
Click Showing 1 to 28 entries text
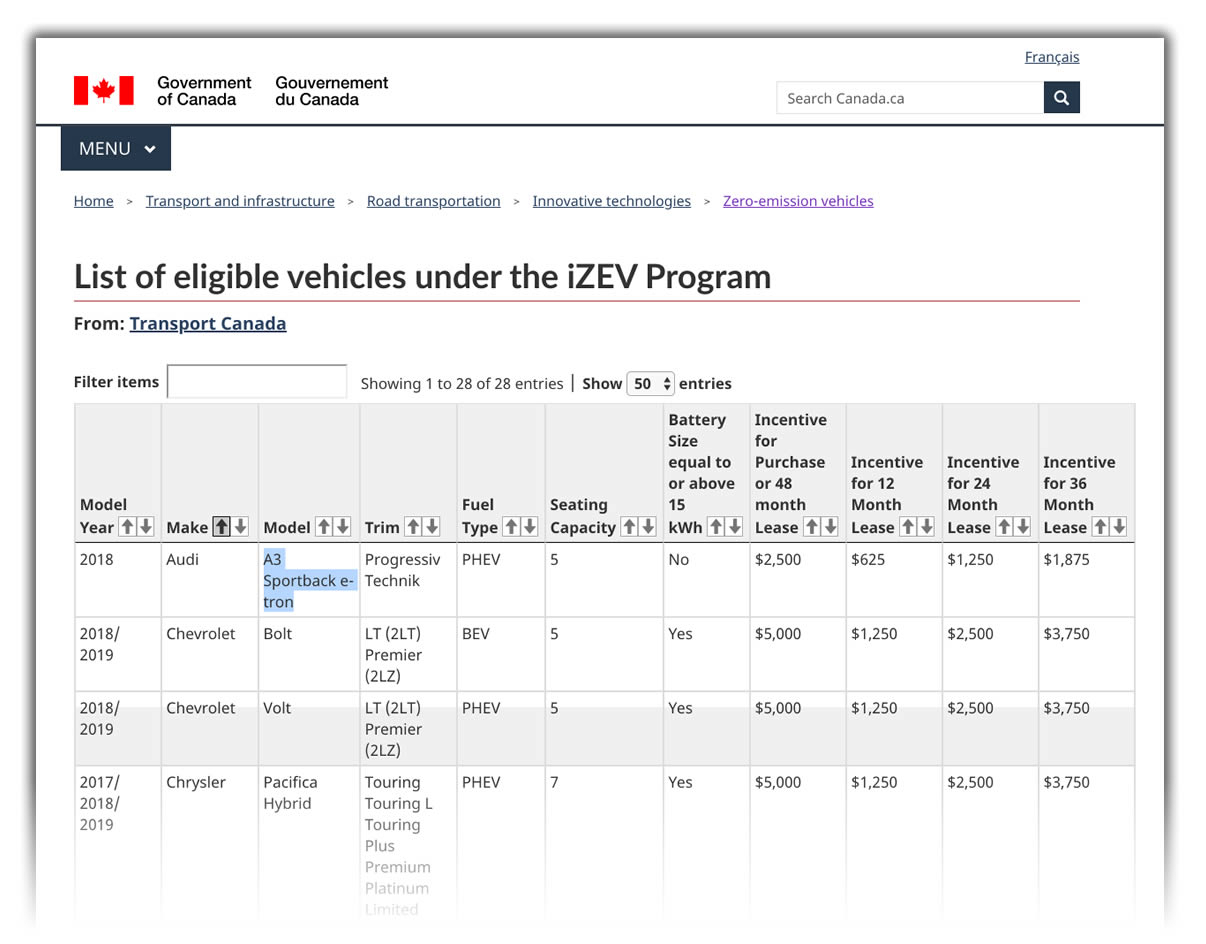click(x=462, y=384)
